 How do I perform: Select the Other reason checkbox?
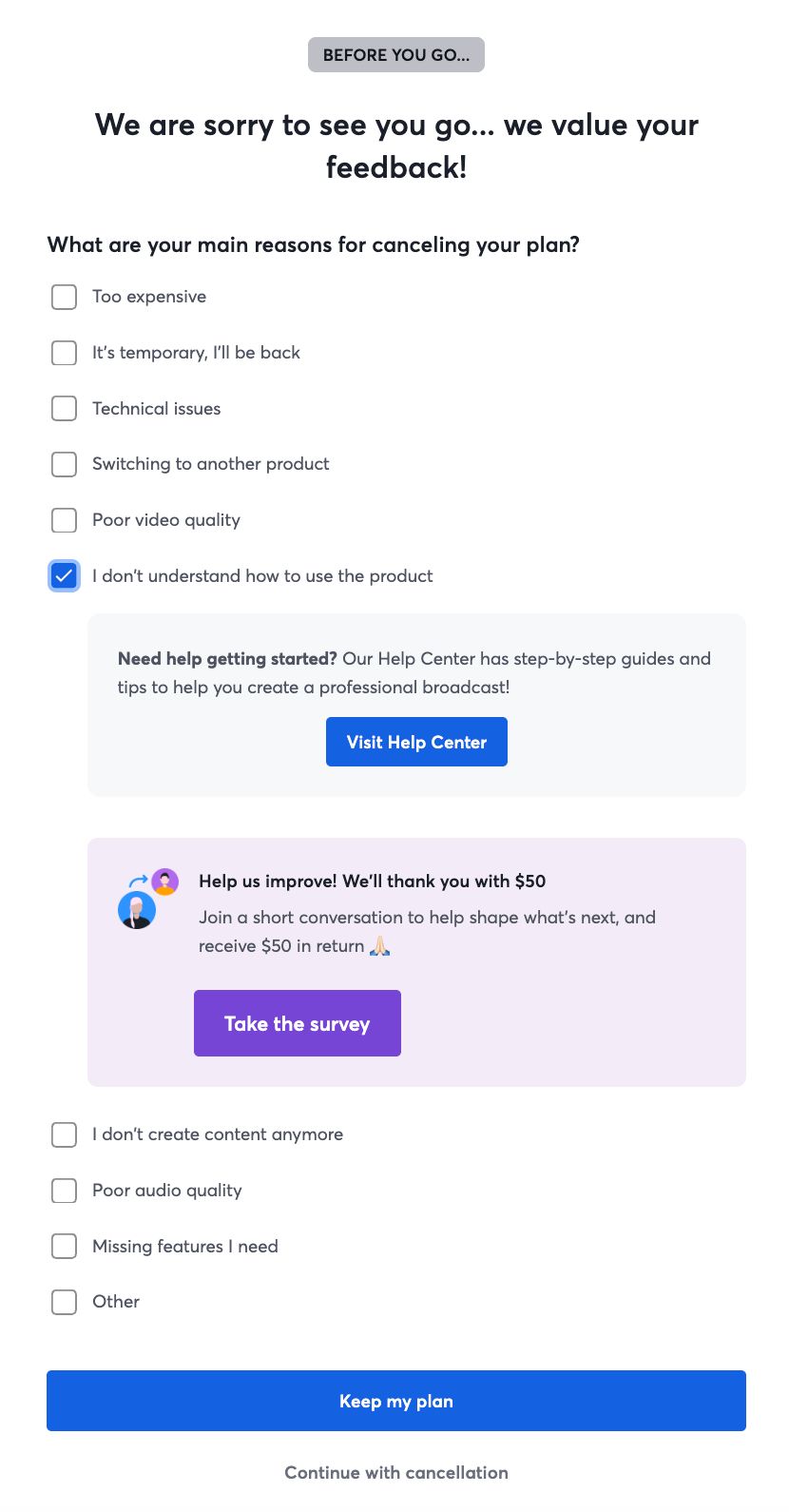[64, 1302]
